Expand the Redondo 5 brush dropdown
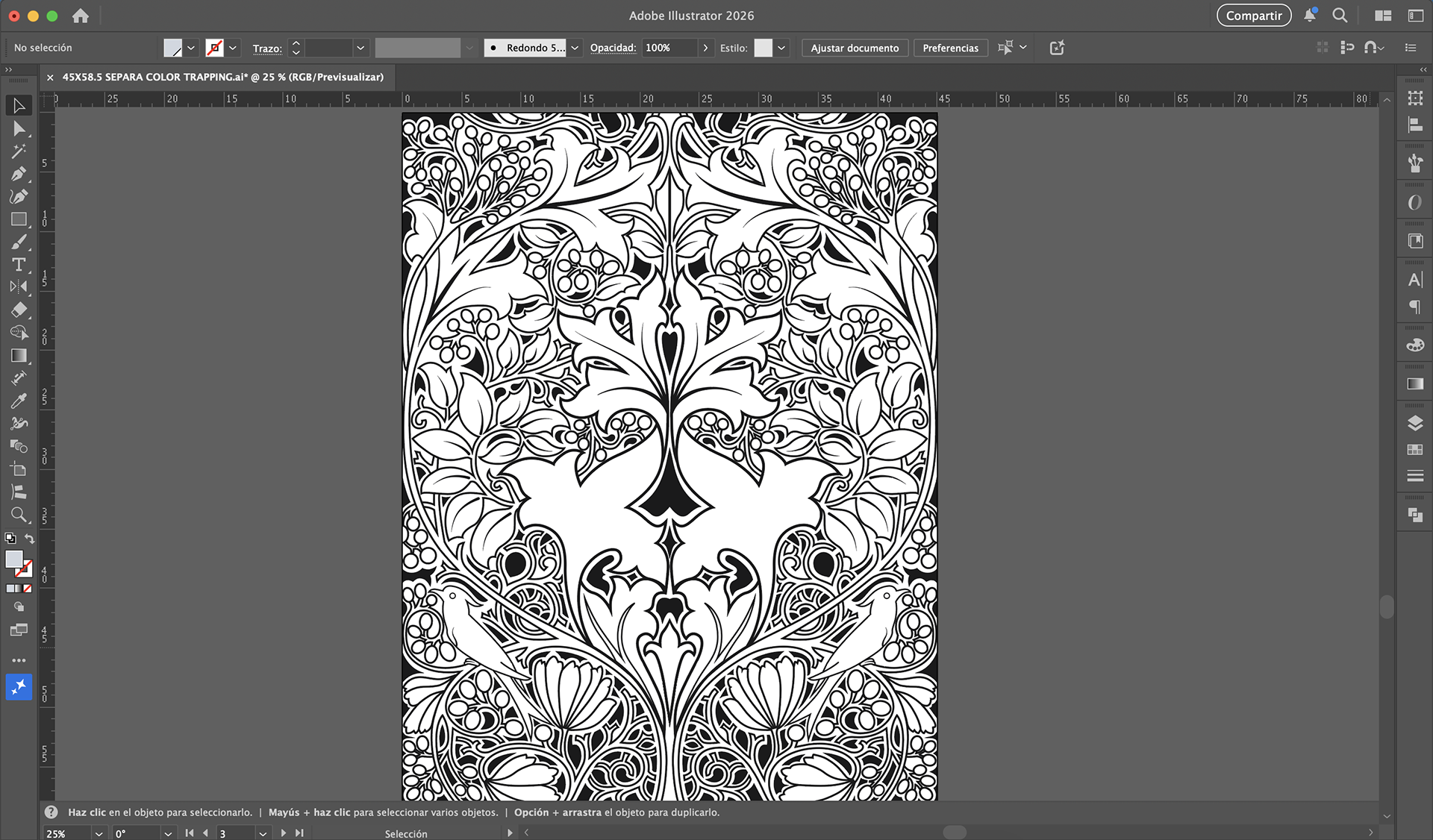This screenshot has height=840, width=1433. (575, 48)
